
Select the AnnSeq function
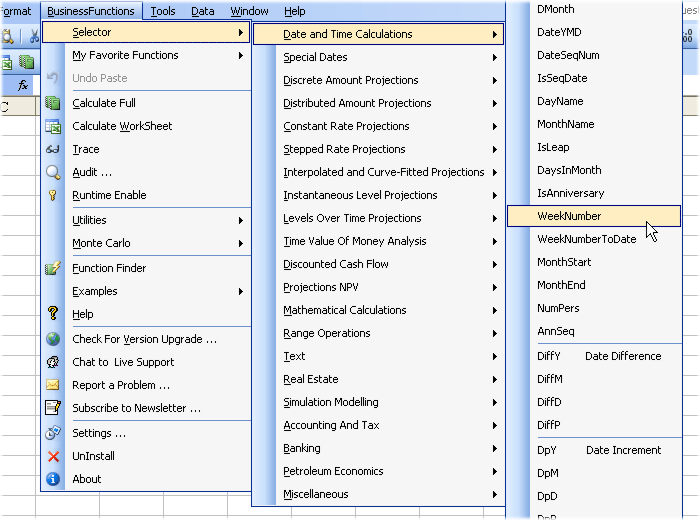594,331
